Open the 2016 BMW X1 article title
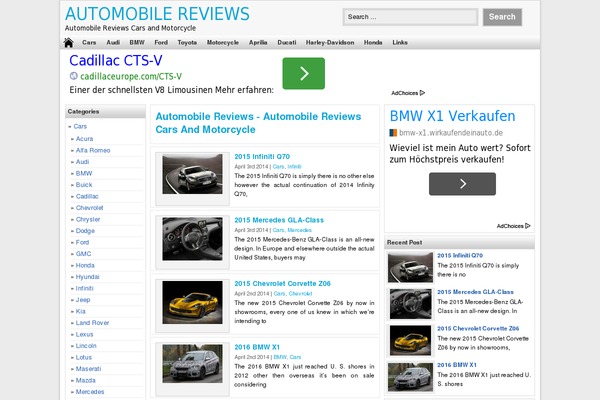Viewport: 600px width, 400px height. pyautogui.click(x=257, y=347)
